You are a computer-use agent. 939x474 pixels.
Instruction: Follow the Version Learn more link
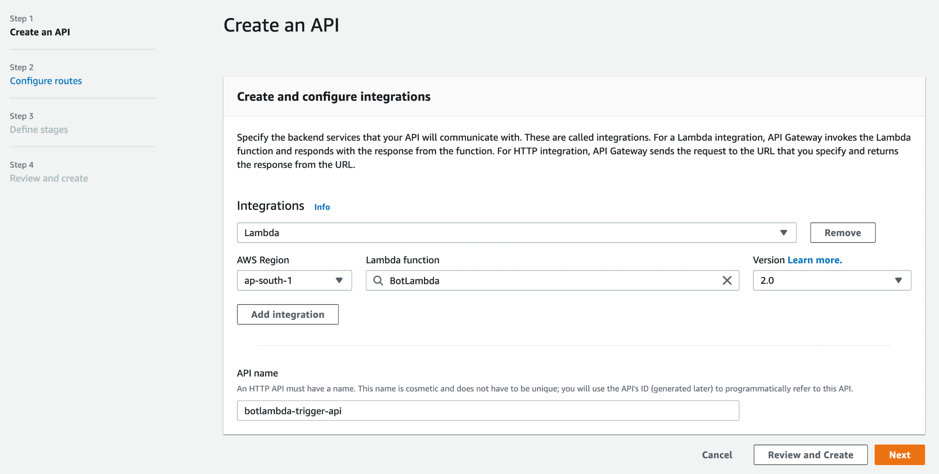point(814,260)
